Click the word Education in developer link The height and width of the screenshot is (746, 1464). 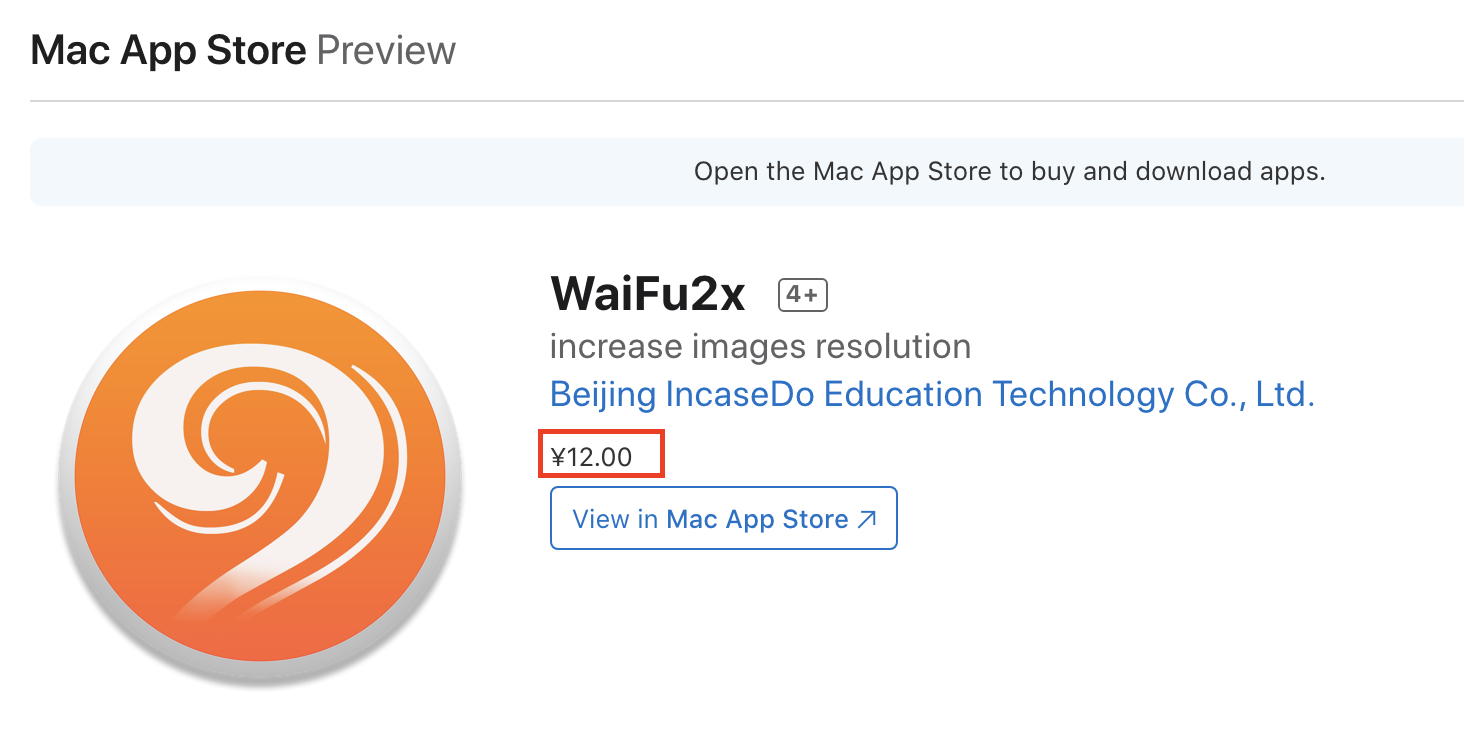click(x=902, y=394)
